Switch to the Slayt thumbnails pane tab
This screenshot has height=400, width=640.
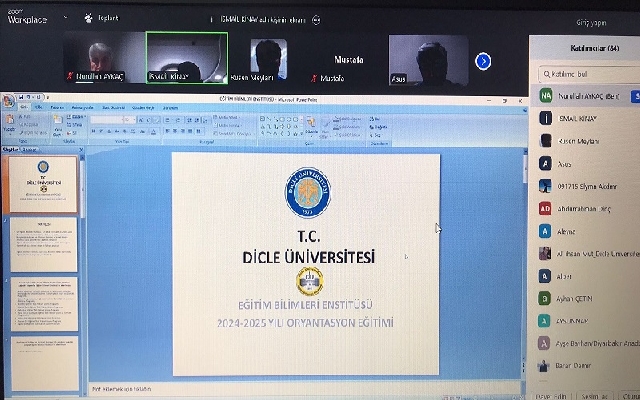coord(13,147)
